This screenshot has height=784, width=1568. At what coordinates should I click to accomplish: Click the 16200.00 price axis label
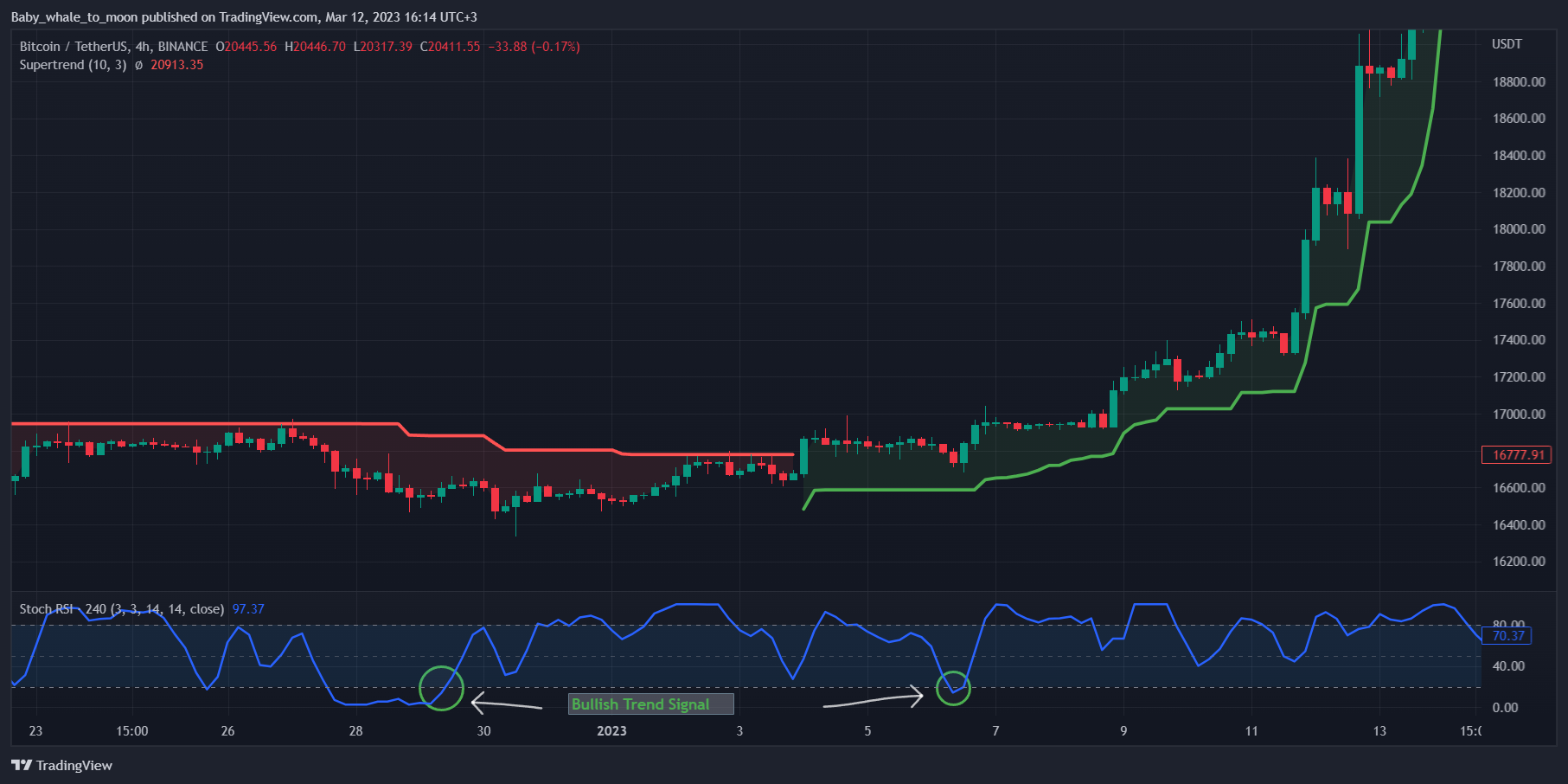[x=1519, y=562]
